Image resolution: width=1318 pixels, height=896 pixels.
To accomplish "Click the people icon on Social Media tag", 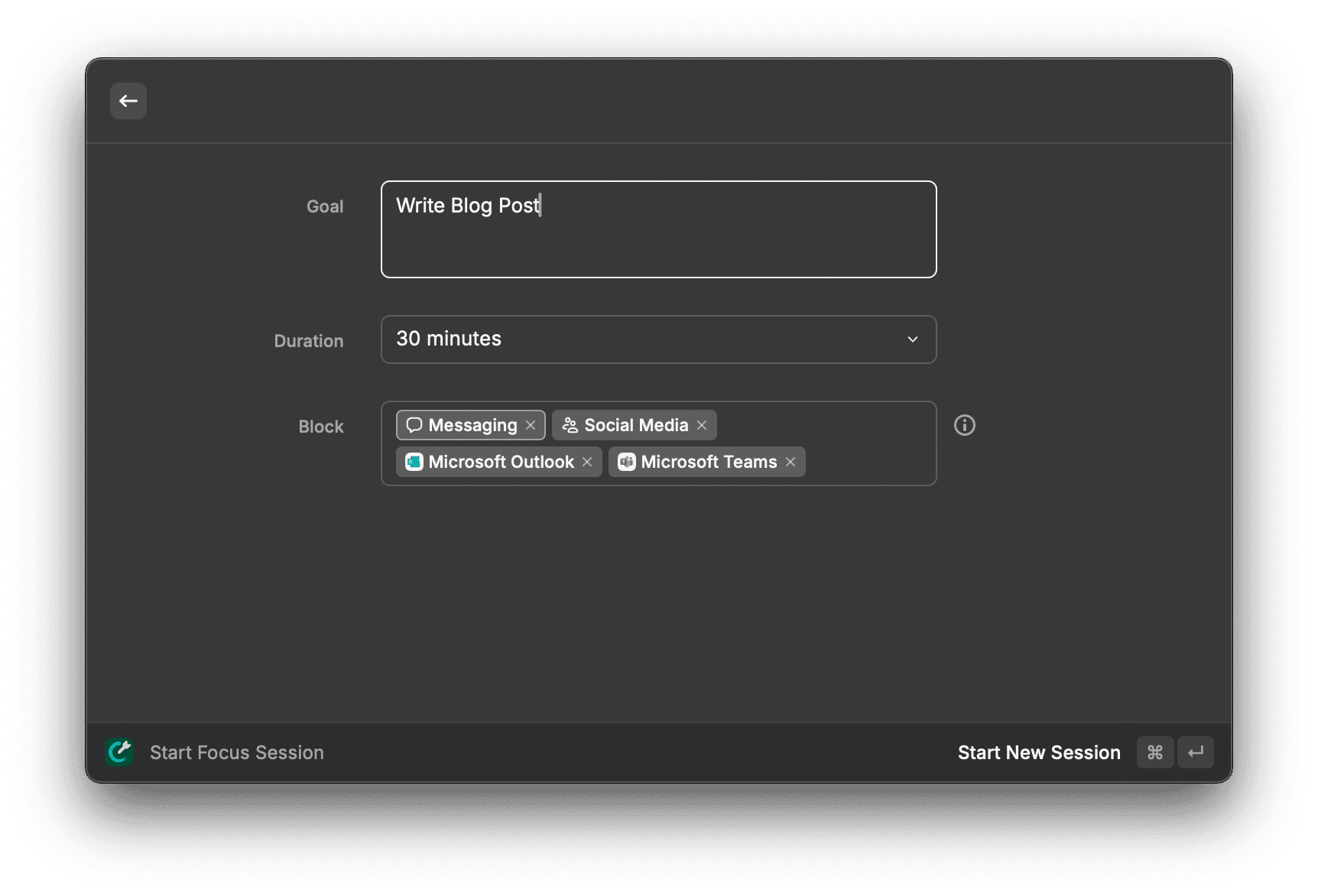I will click(570, 425).
